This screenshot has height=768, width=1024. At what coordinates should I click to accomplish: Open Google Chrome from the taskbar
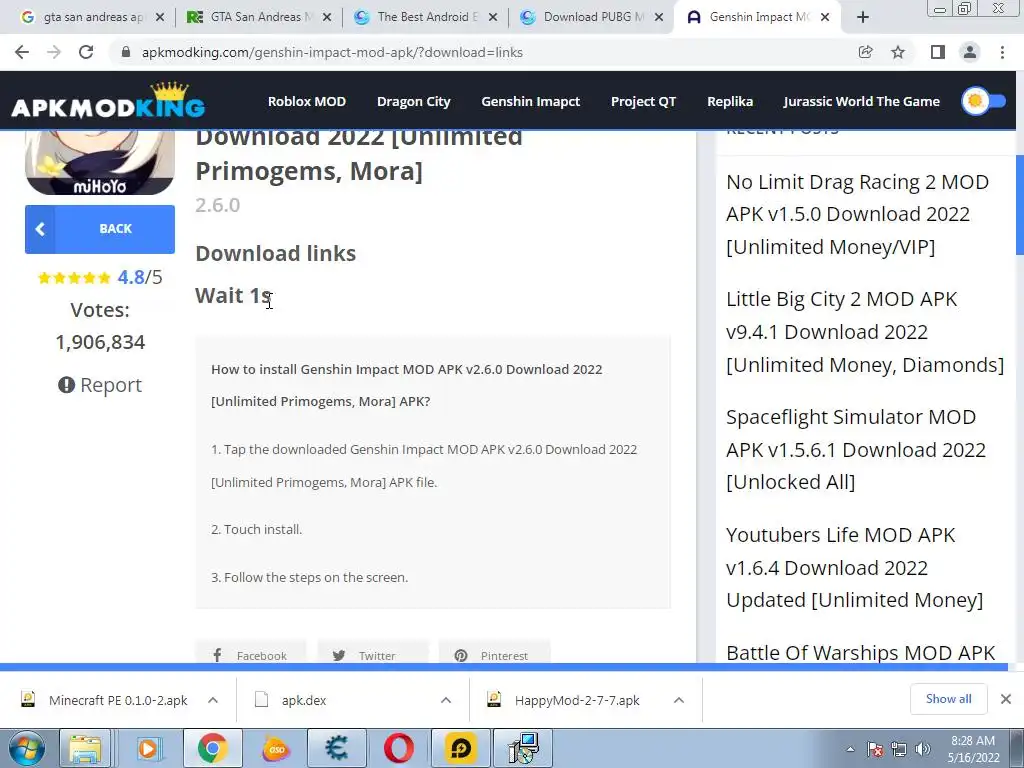click(212, 748)
